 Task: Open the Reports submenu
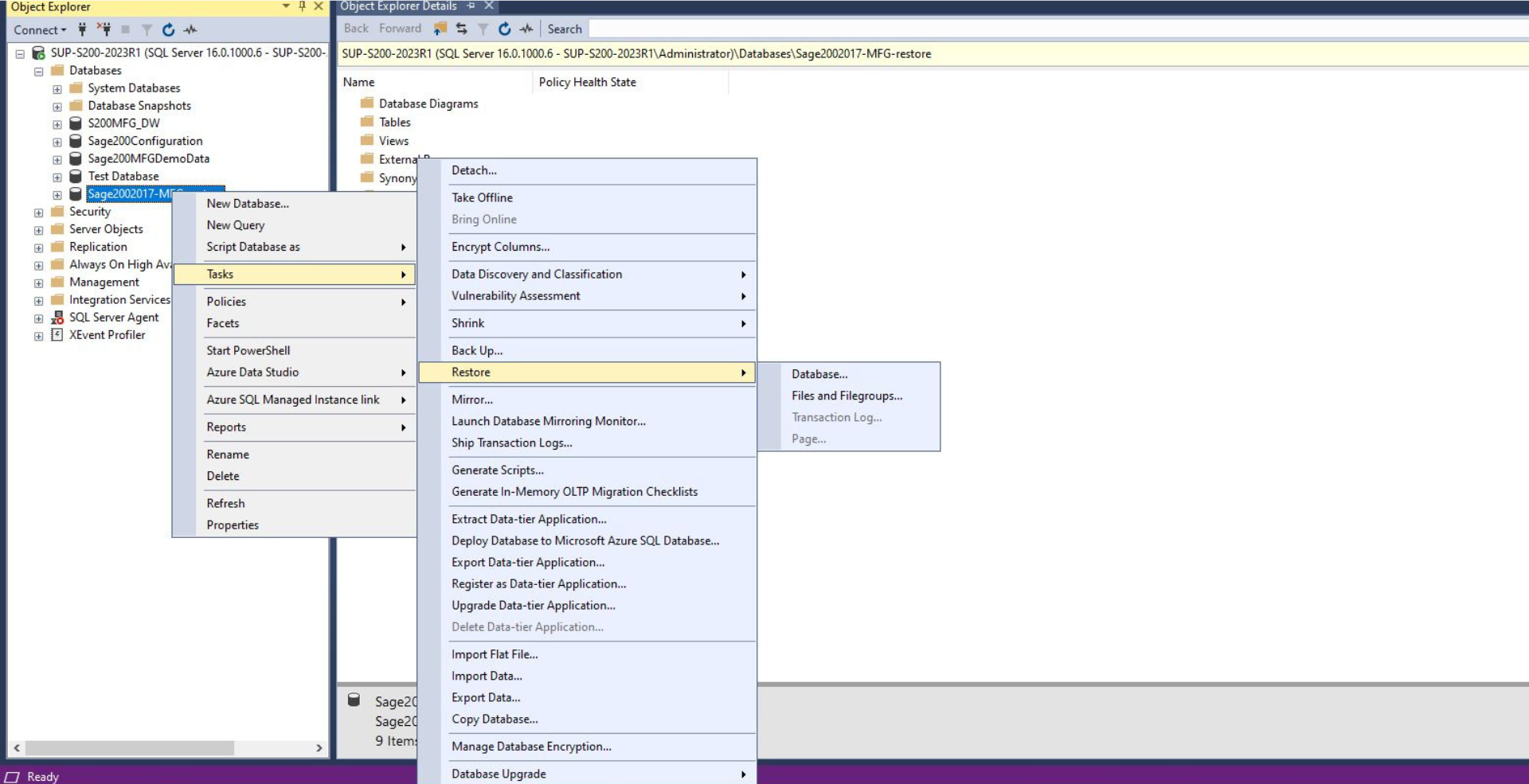pos(295,427)
